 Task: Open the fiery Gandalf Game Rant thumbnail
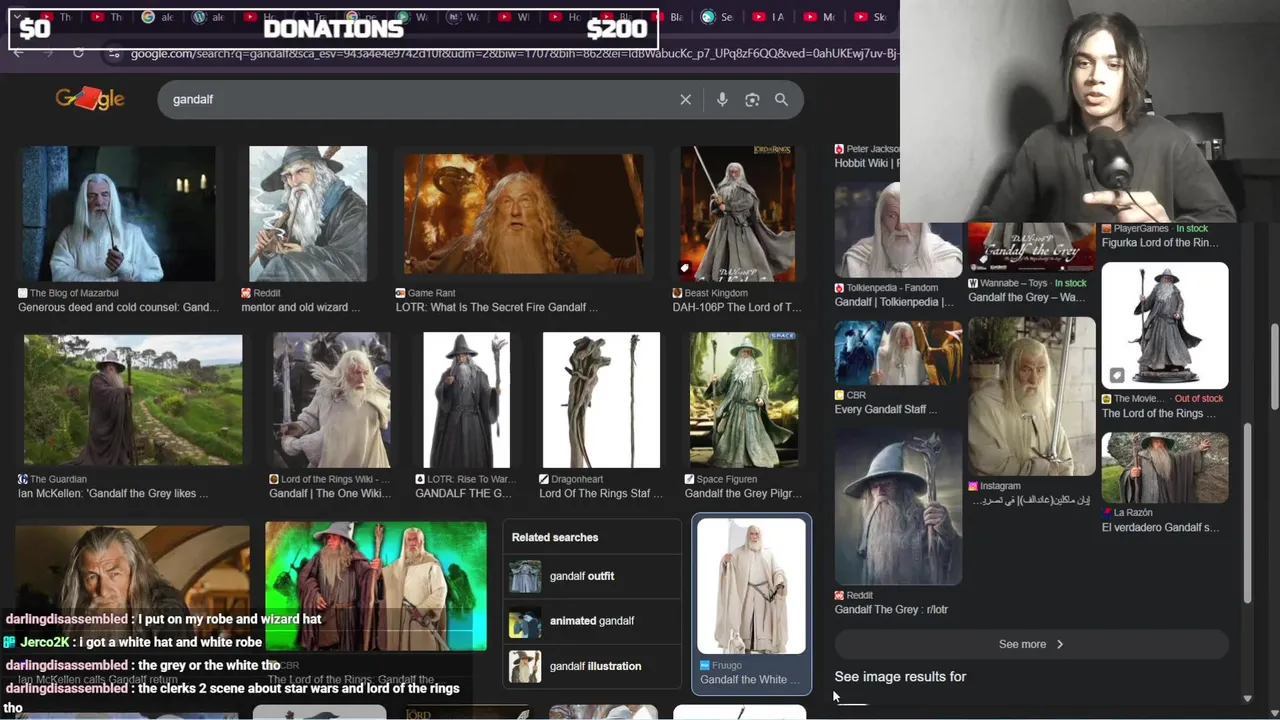[524, 214]
